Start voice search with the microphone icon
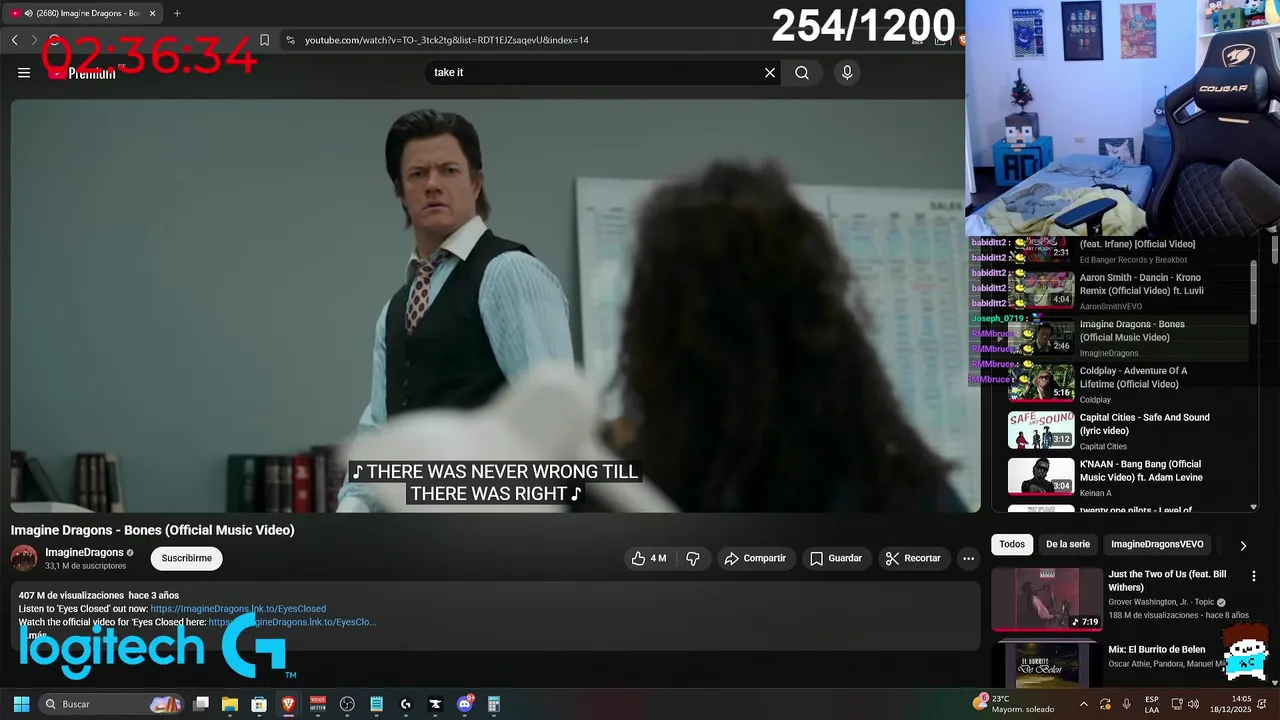Image resolution: width=1280 pixels, height=720 pixels. point(847,72)
